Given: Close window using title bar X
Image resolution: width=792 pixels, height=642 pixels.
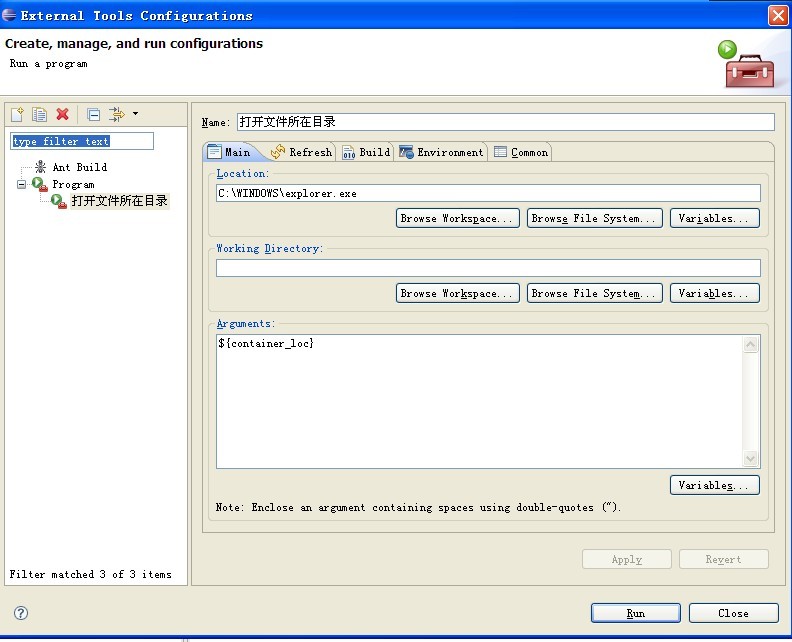Looking at the screenshot, I should [778, 15].
